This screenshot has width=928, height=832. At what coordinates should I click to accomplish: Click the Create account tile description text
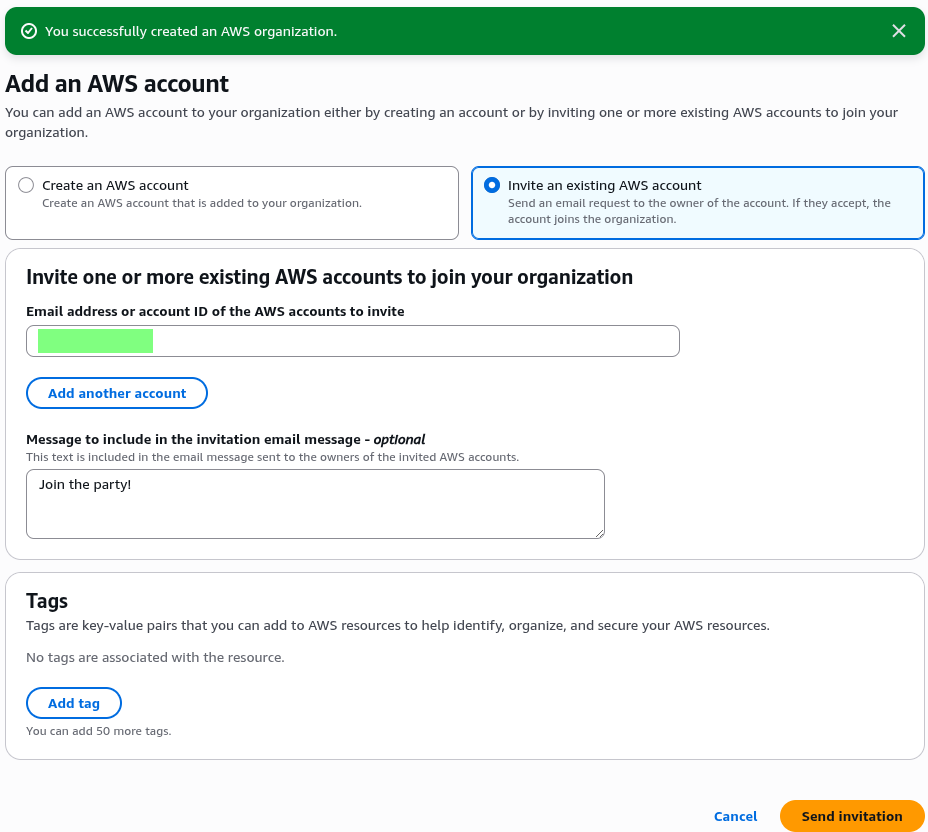click(x=201, y=203)
